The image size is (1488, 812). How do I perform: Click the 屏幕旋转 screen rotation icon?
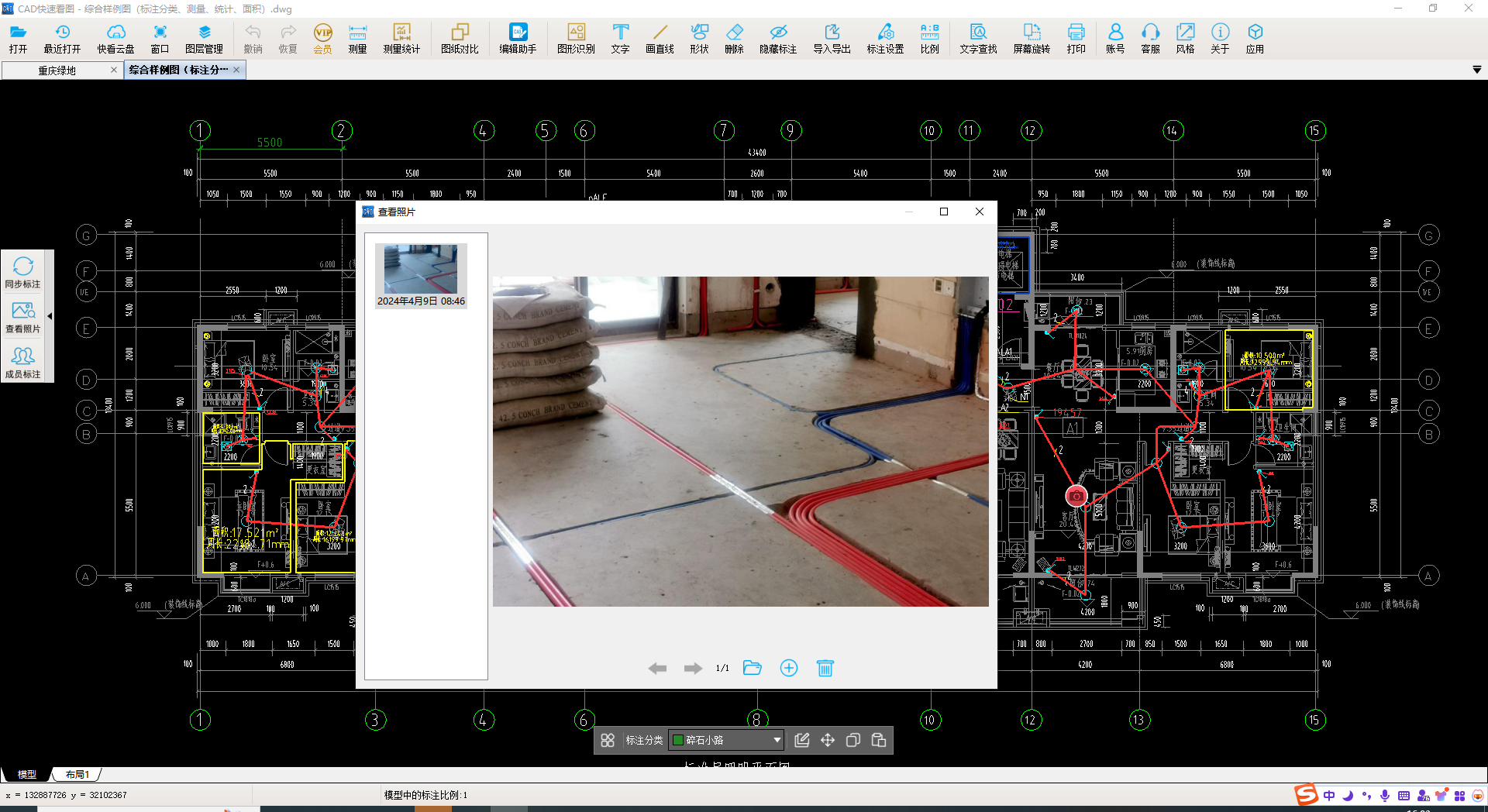click(x=1031, y=38)
